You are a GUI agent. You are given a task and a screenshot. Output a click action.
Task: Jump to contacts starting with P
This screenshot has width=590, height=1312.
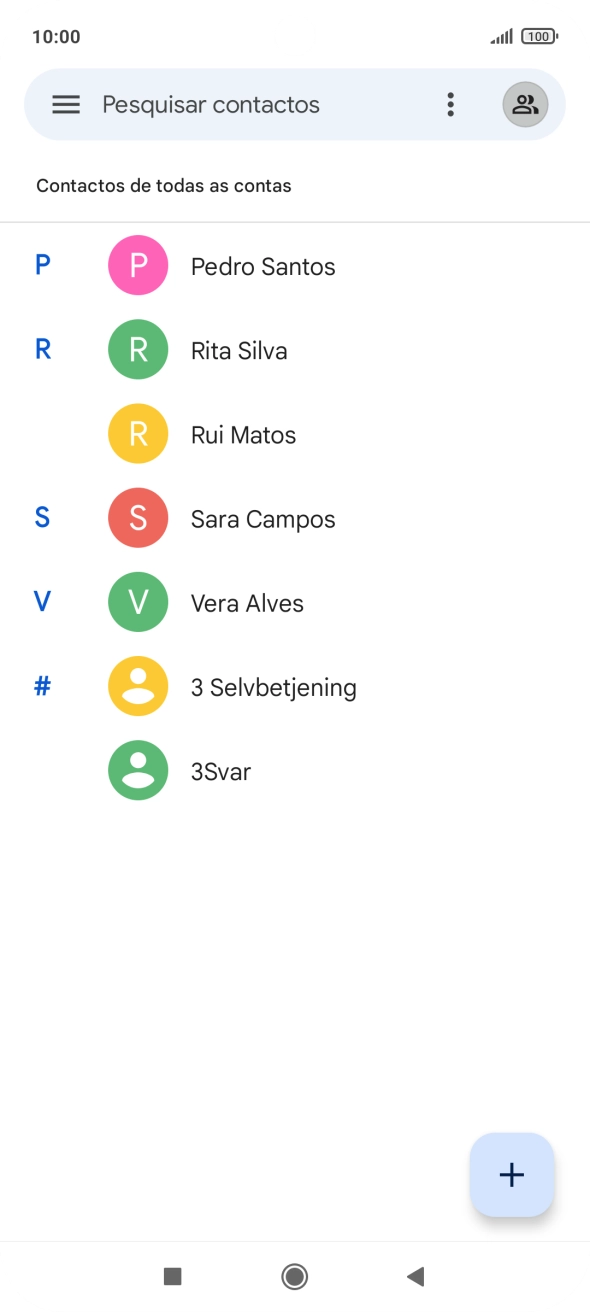(41, 265)
